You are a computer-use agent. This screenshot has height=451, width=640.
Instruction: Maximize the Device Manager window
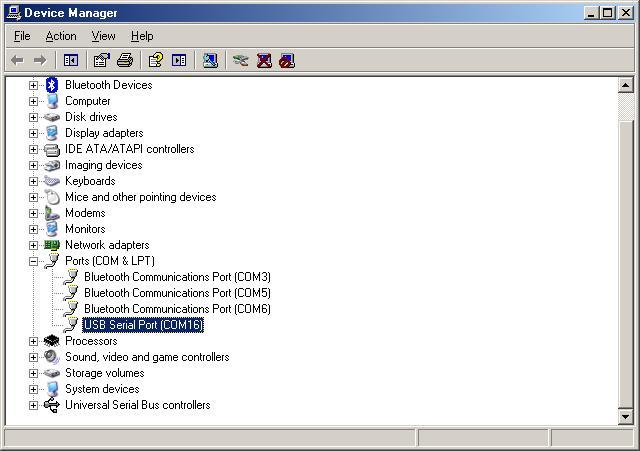coord(607,13)
